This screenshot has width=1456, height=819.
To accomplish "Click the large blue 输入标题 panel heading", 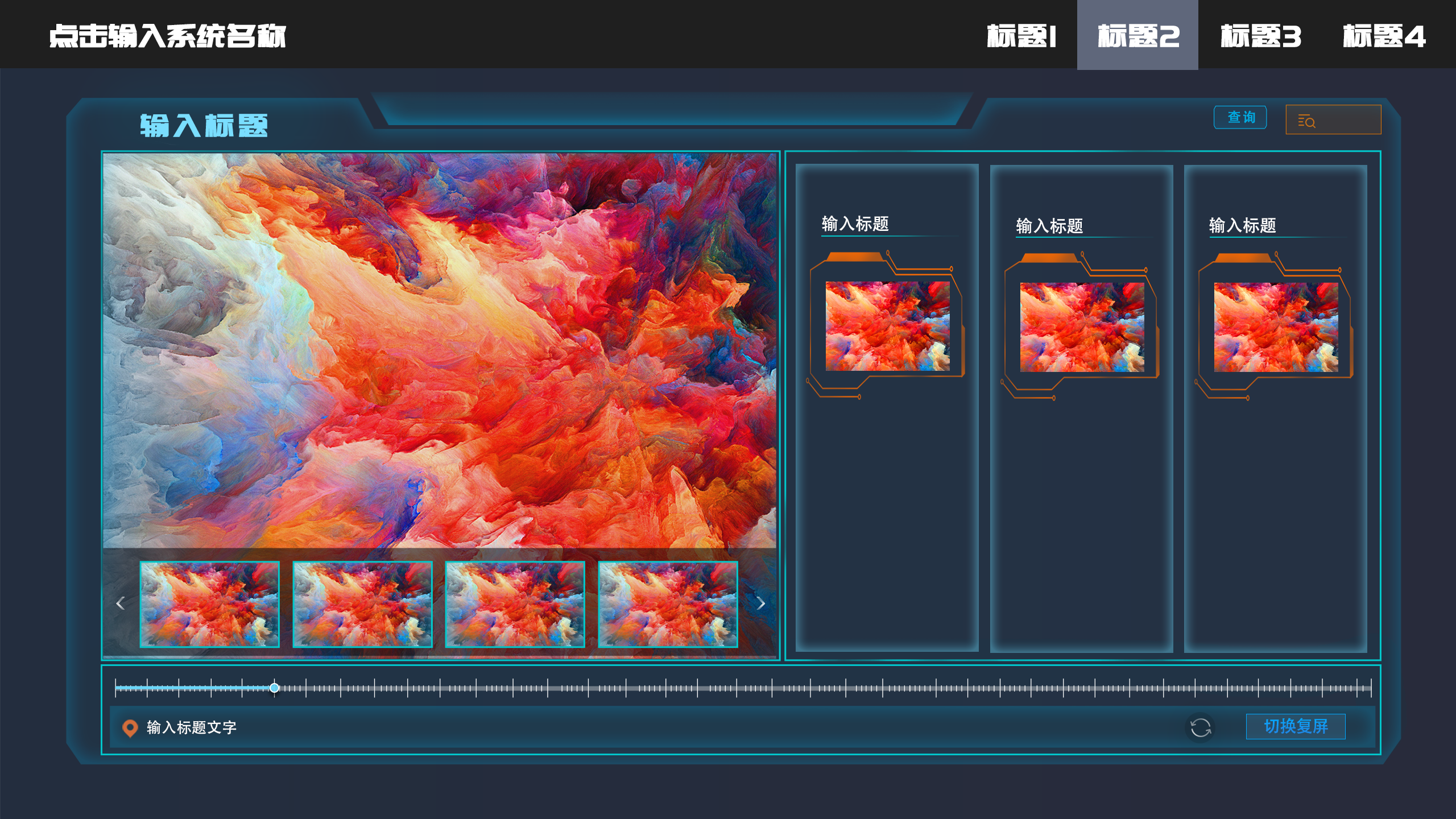I will [x=204, y=125].
